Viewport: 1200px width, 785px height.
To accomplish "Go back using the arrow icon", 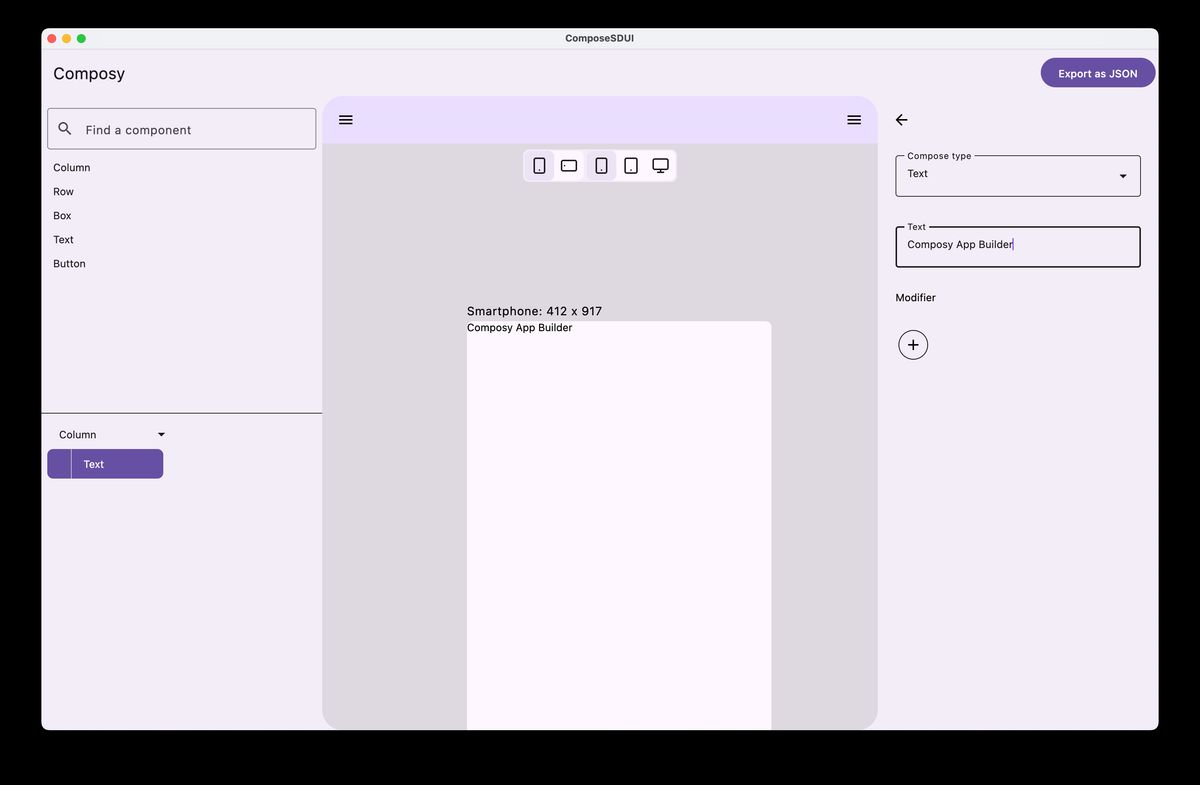I will pyautogui.click(x=901, y=120).
